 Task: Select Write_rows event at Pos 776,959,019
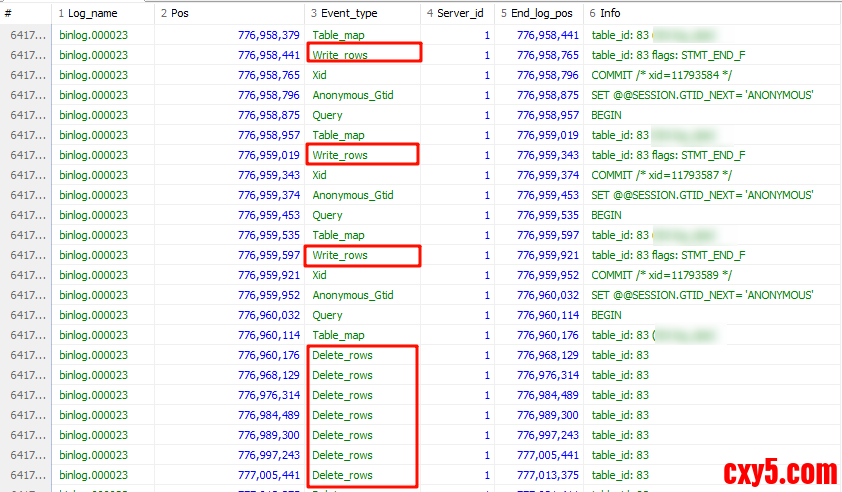340,155
